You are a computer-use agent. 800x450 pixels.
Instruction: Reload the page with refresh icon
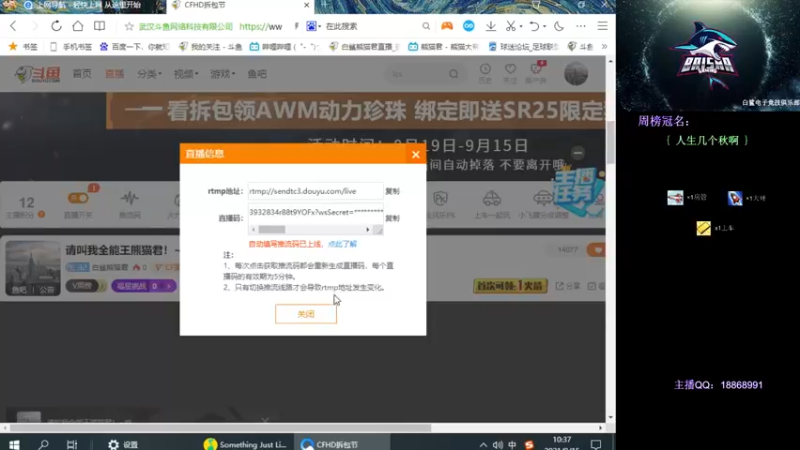[x=56, y=26]
